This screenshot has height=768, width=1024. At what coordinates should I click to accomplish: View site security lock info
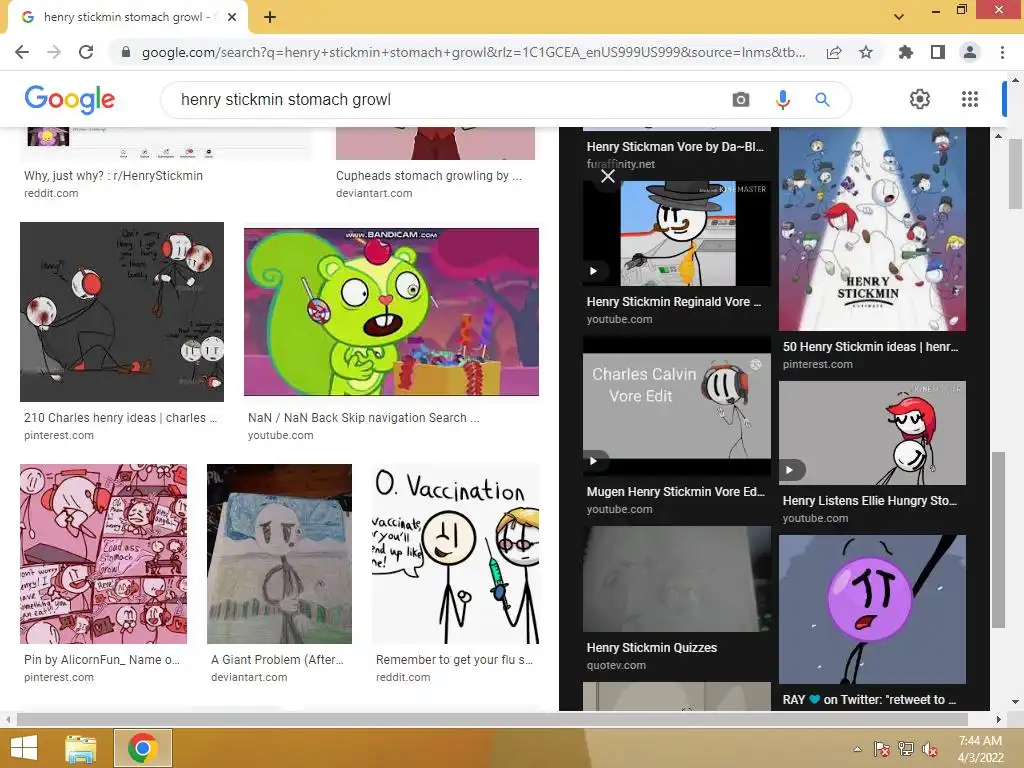126,52
